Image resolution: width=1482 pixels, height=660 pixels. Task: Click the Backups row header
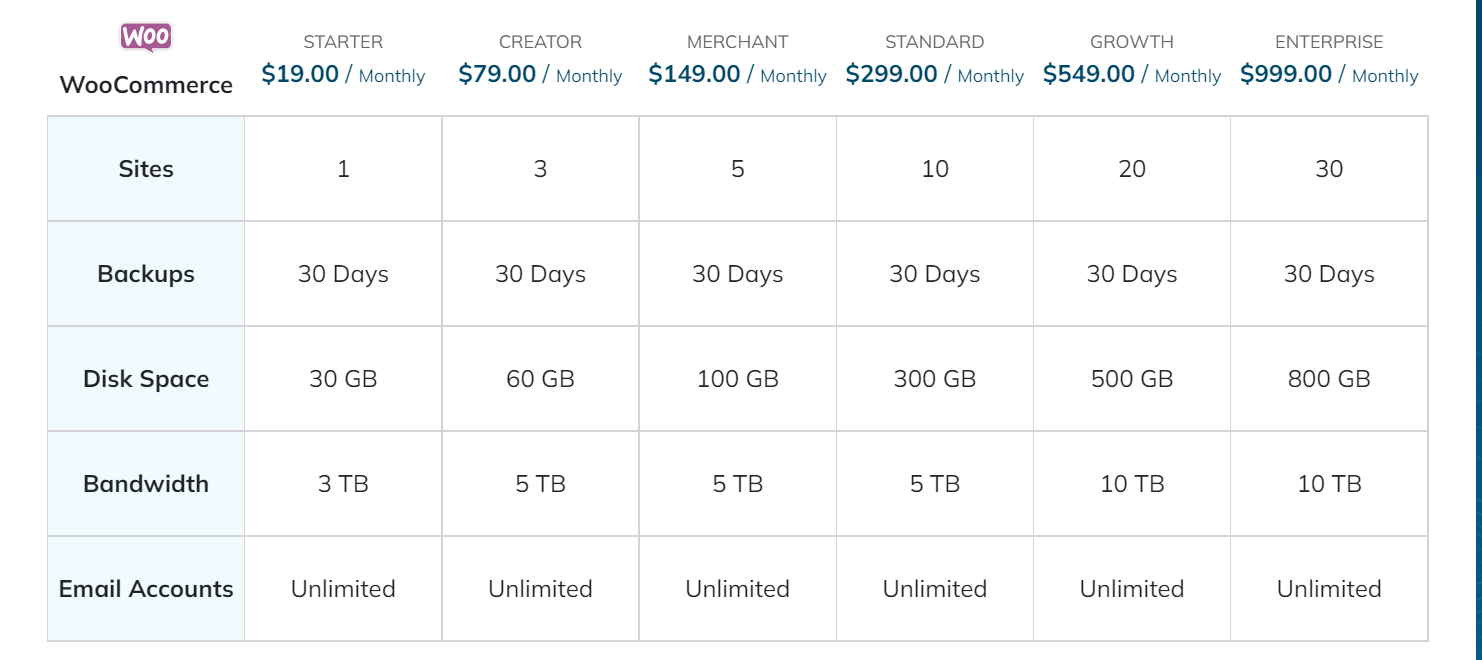(146, 274)
